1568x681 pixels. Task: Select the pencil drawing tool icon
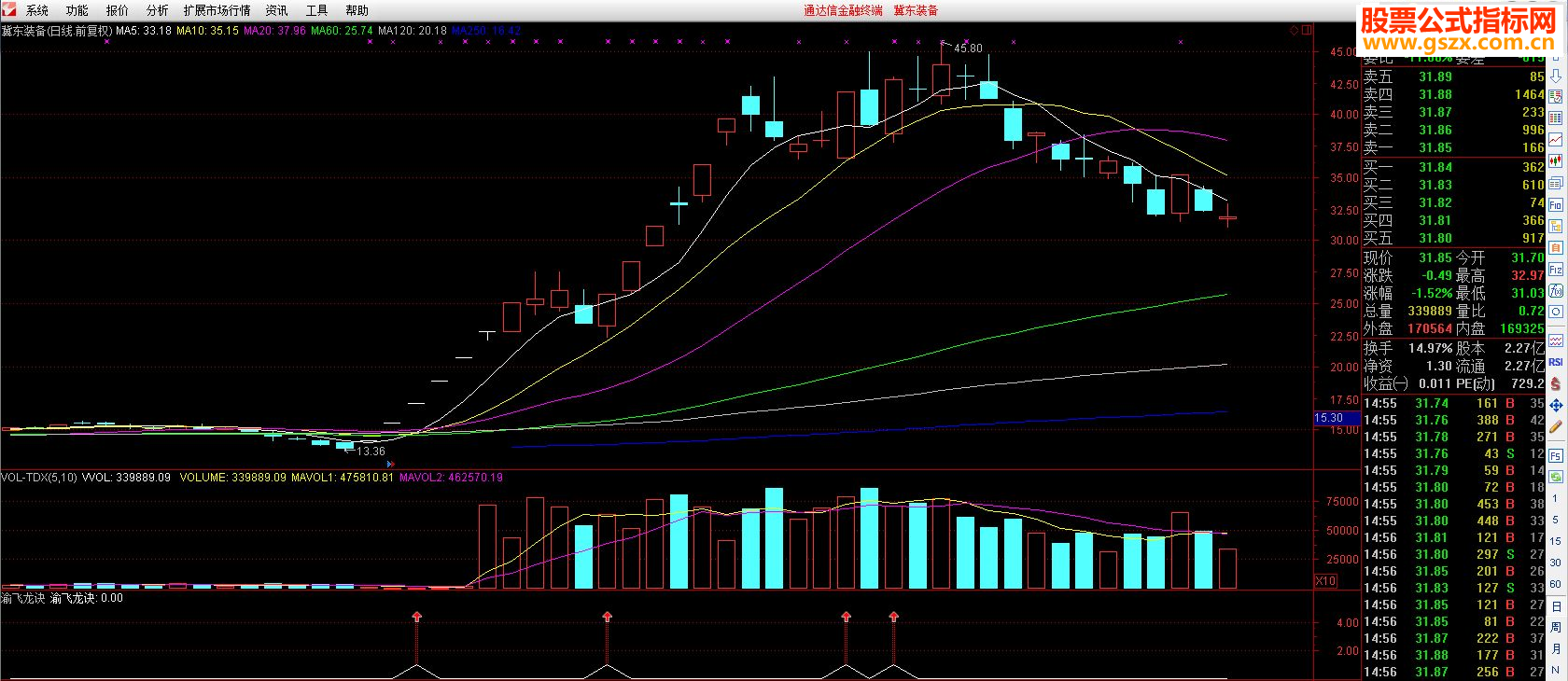pos(1556,427)
